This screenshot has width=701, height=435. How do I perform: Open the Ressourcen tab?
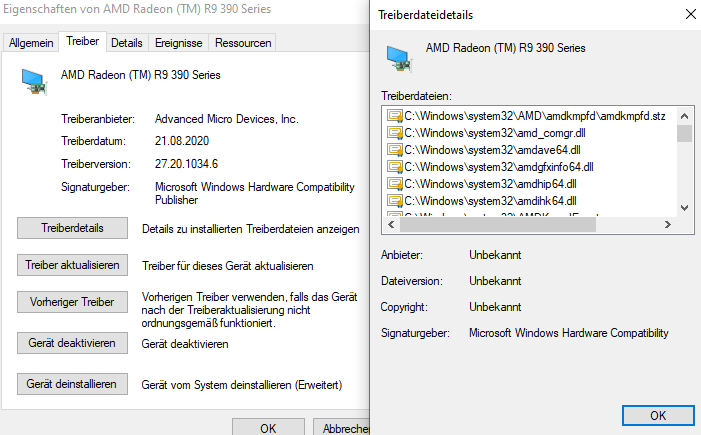(x=243, y=43)
